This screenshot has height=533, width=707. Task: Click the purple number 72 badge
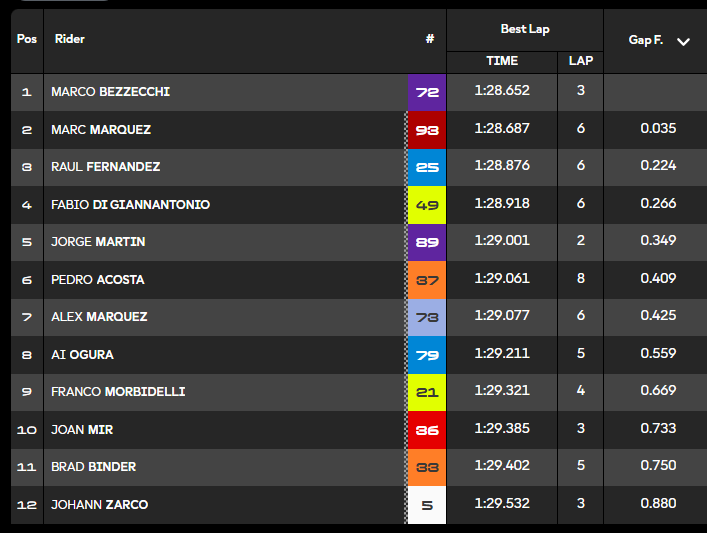pyautogui.click(x=427, y=92)
